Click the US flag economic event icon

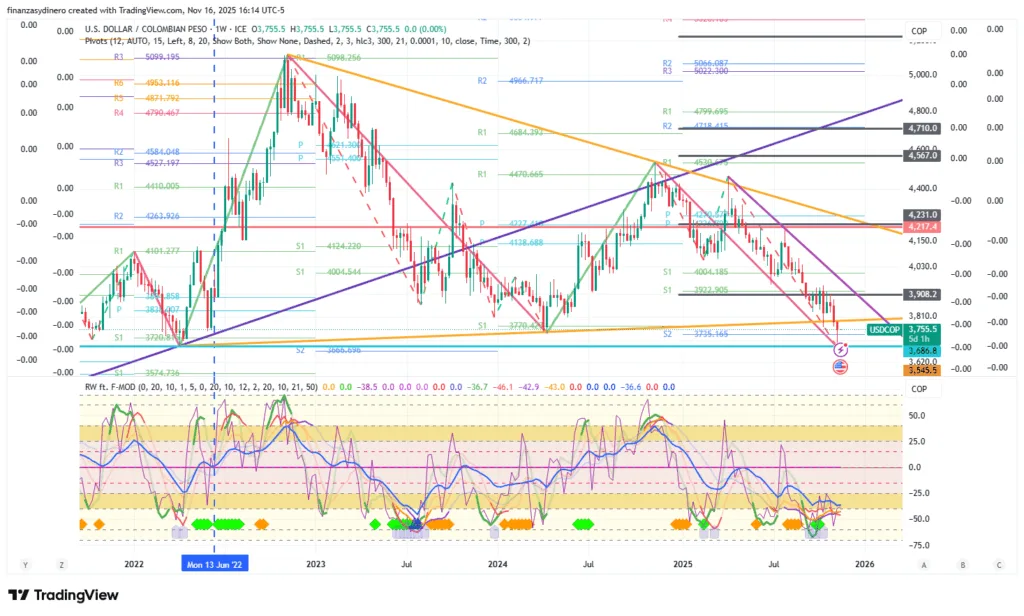coord(841,367)
